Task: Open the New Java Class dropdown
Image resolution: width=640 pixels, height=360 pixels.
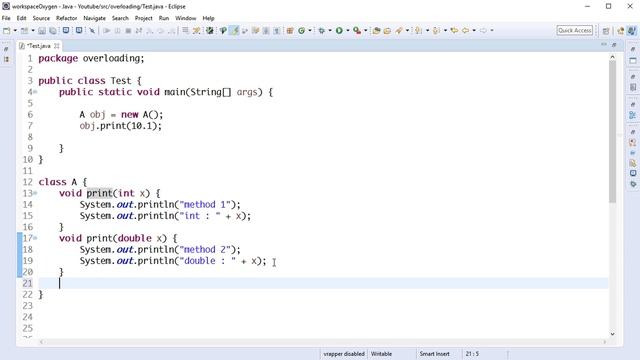Action: (310, 31)
